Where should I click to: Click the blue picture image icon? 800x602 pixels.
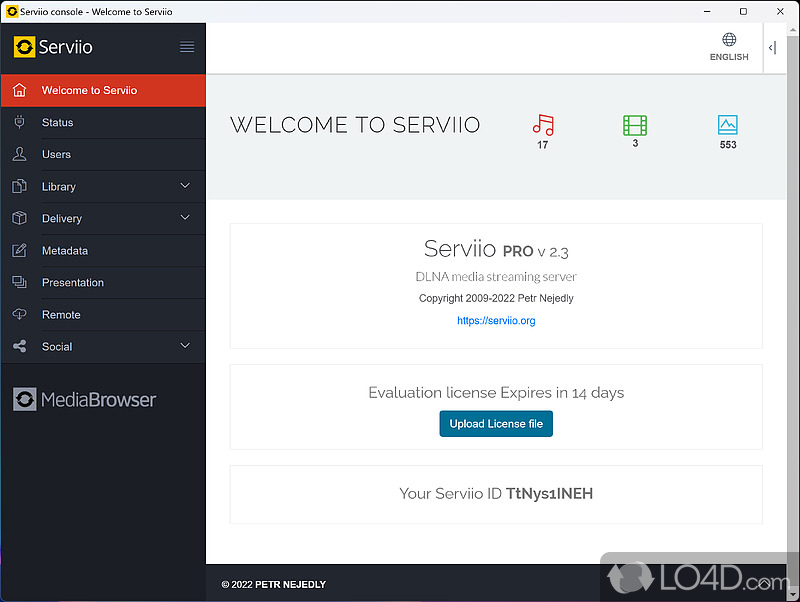[728, 125]
